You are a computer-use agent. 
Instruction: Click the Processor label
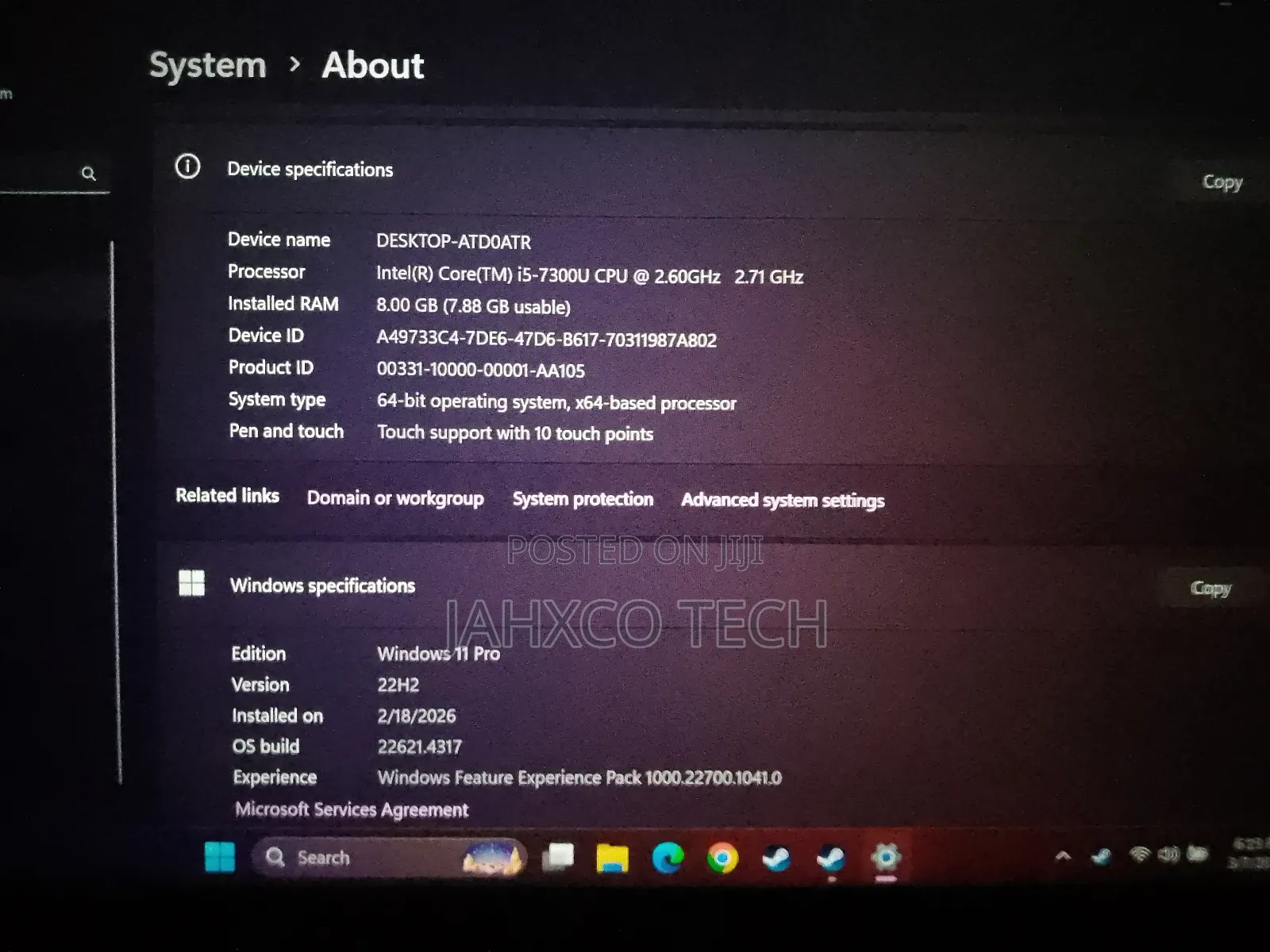click(x=267, y=272)
